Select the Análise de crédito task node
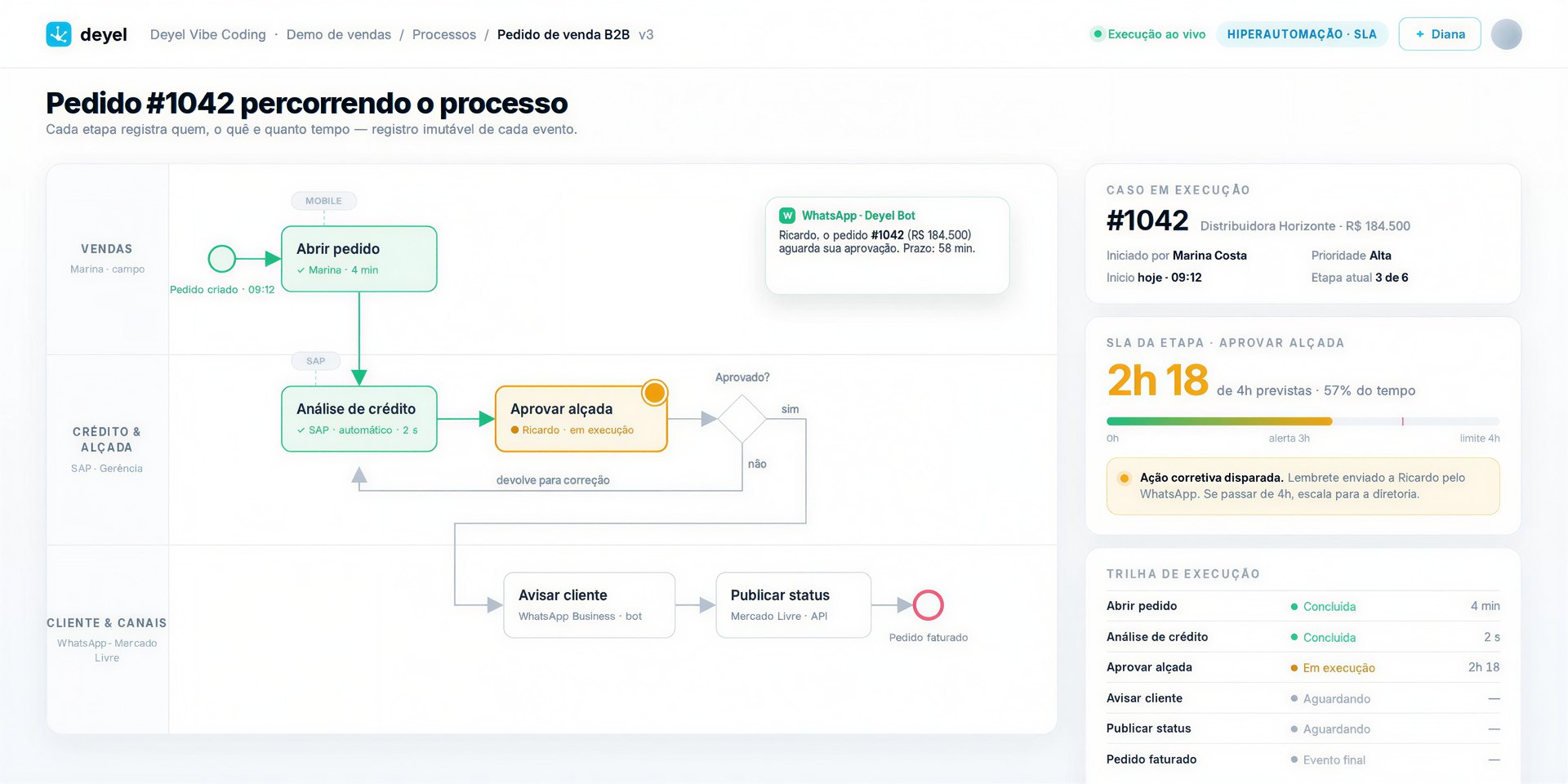1568x784 pixels. (x=359, y=419)
